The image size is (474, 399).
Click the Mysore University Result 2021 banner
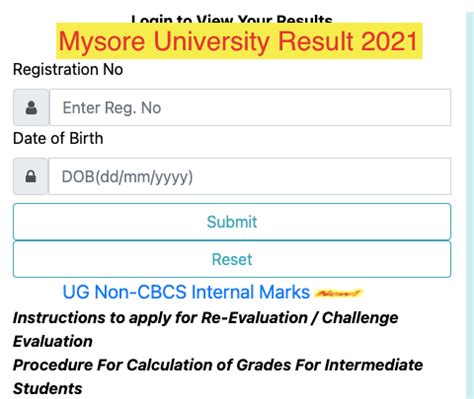point(239,41)
